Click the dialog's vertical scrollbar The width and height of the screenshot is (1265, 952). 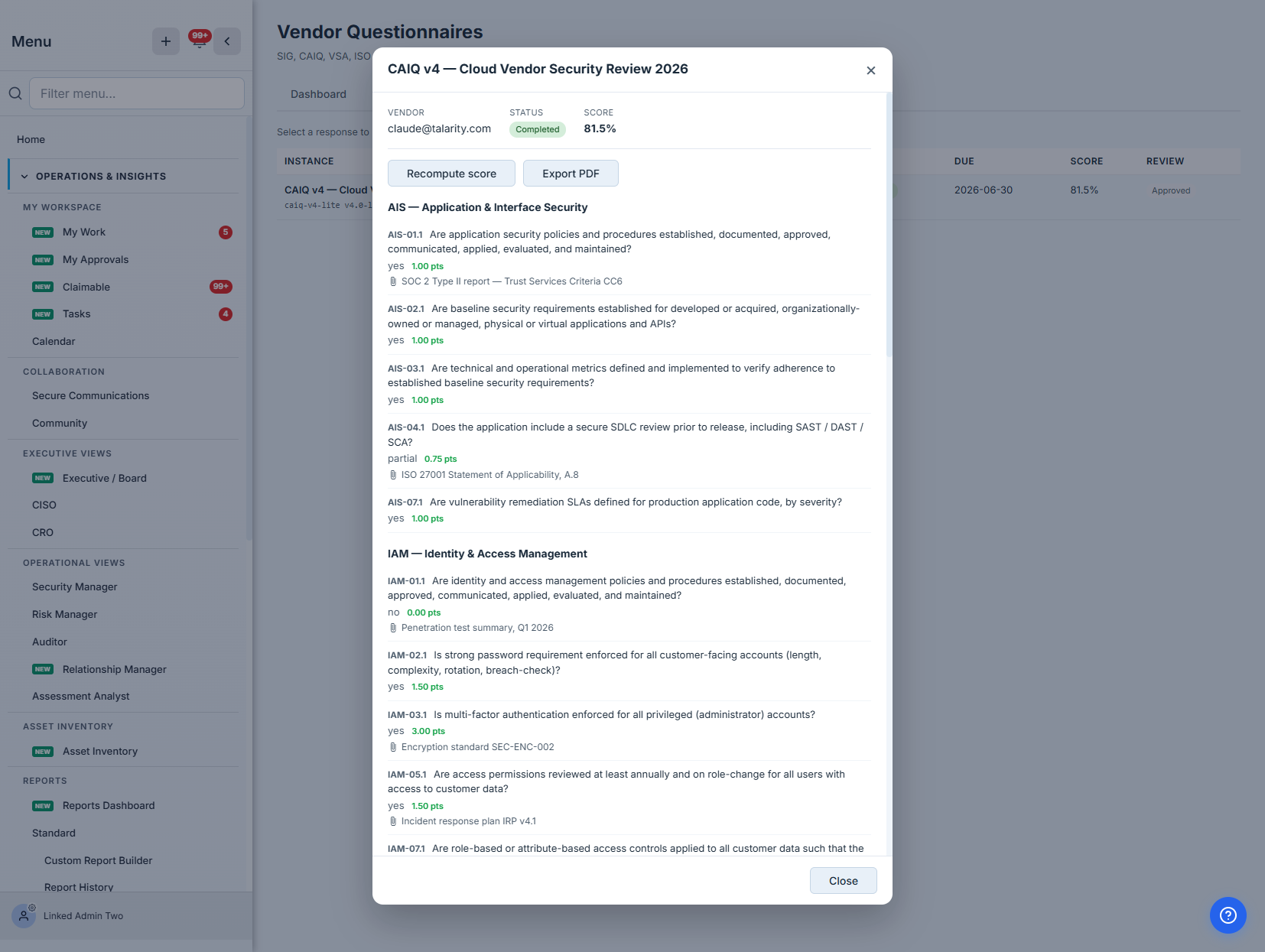(889, 225)
